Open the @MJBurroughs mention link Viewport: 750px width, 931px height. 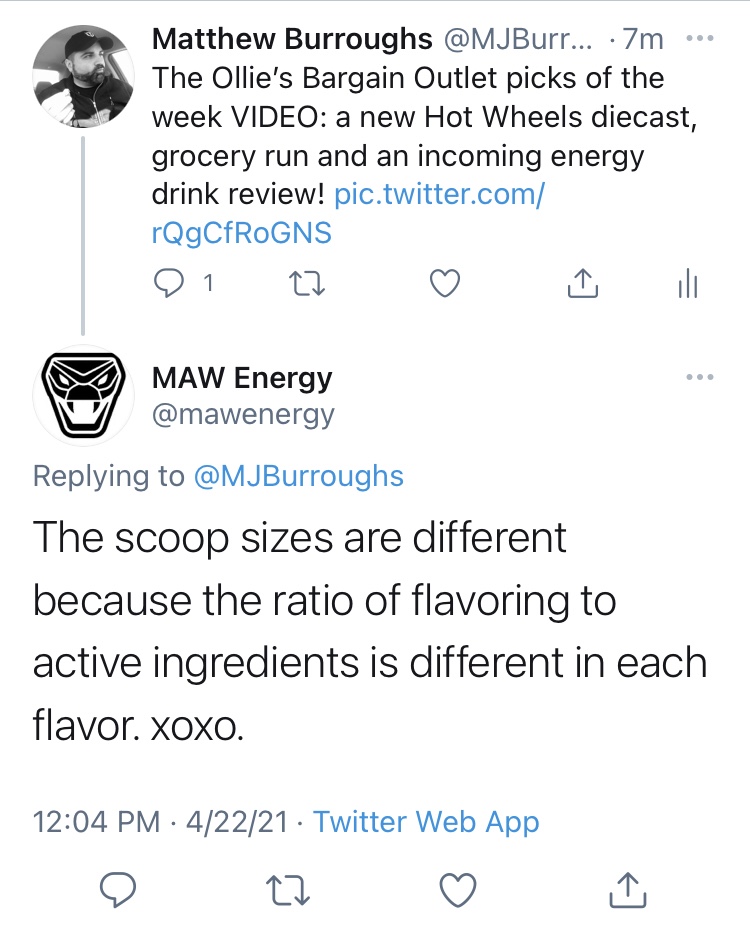click(297, 476)
